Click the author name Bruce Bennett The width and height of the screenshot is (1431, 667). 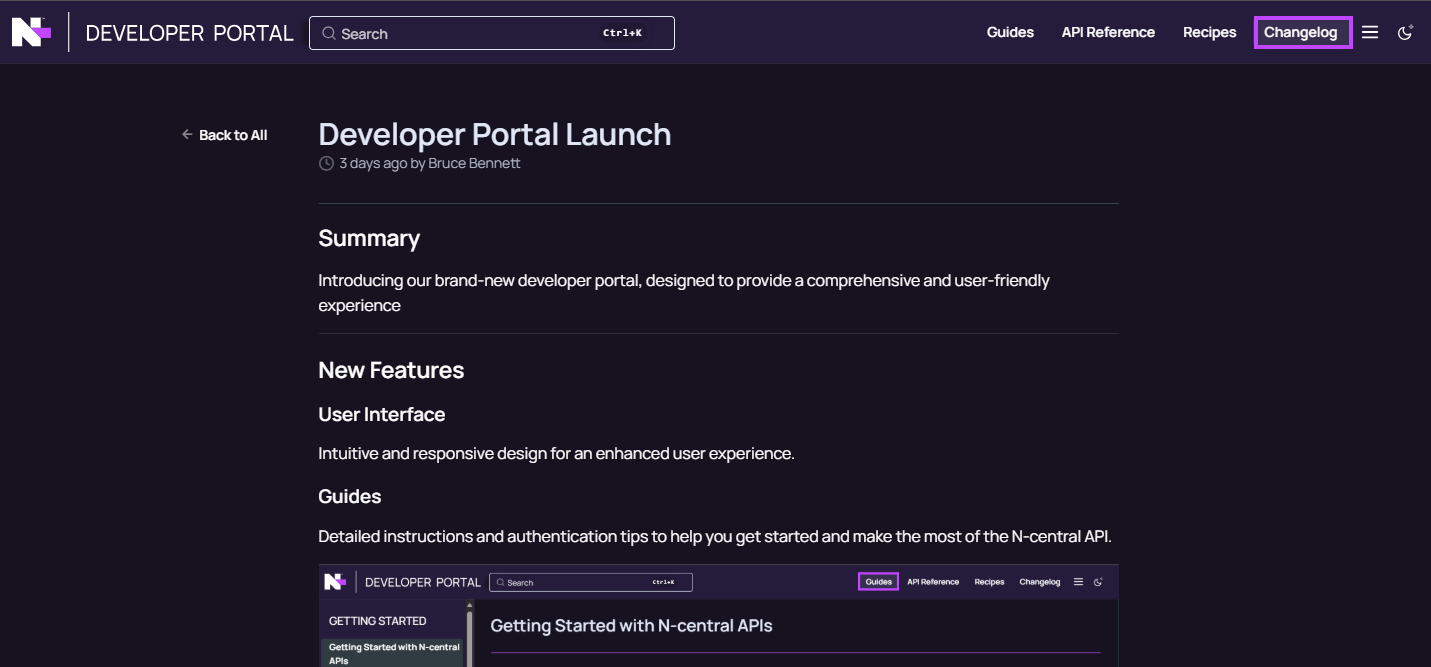474,163
